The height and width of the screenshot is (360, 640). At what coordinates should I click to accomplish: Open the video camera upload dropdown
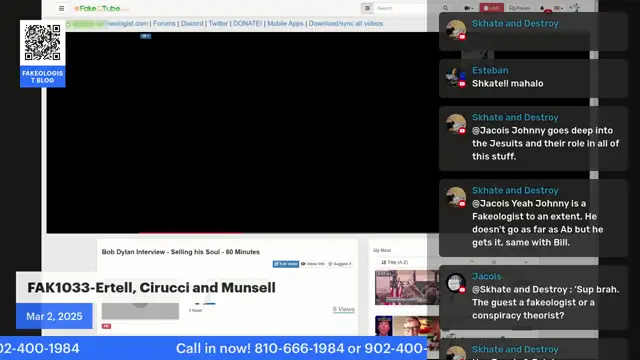point(469,8)
